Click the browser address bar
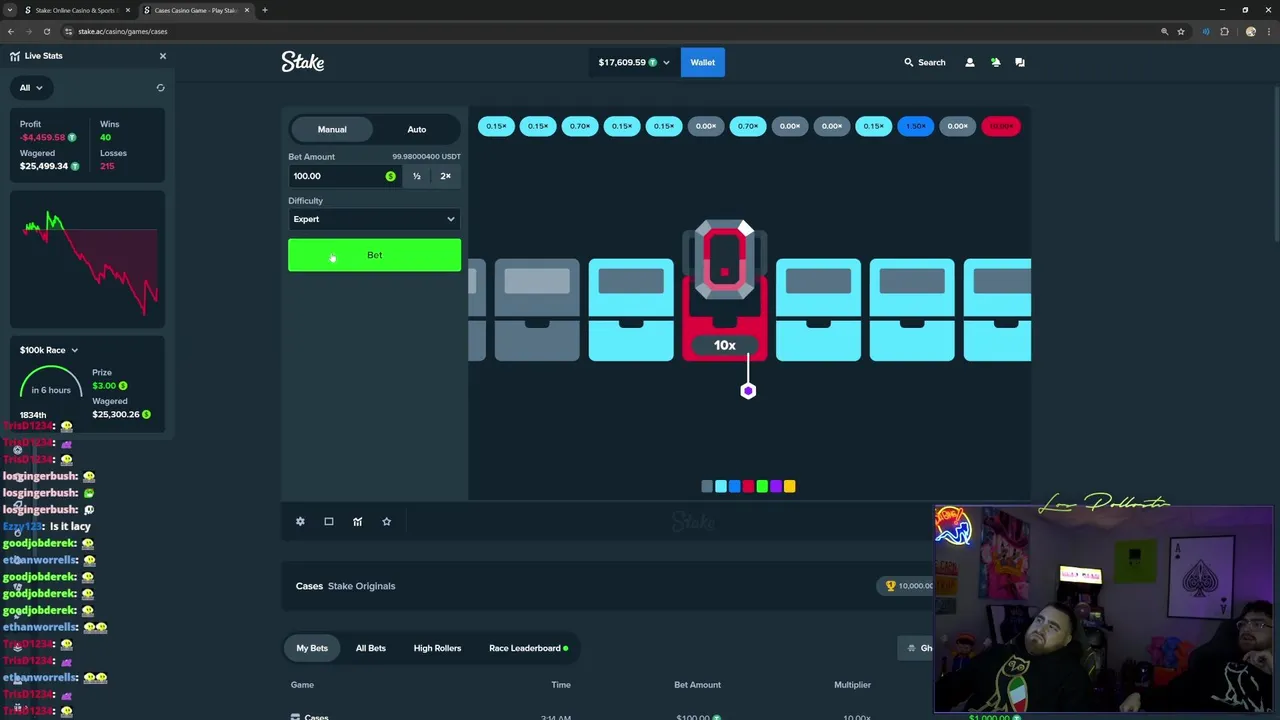 [610, 31]
